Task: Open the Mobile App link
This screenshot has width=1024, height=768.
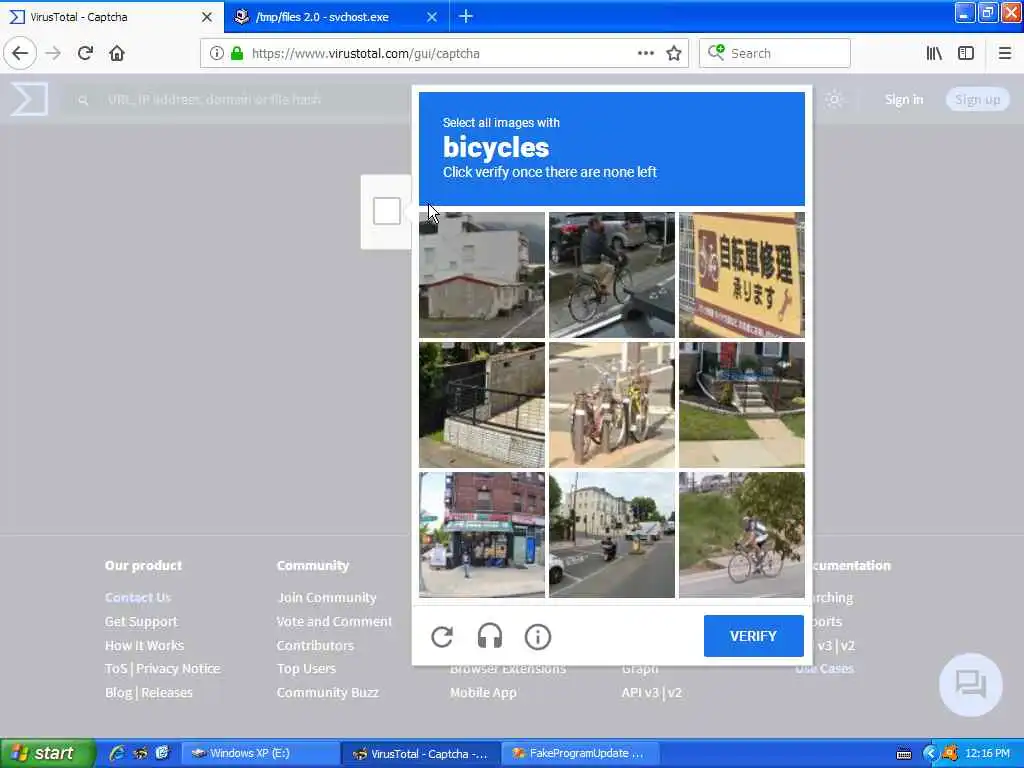Action: pos(483,692)
